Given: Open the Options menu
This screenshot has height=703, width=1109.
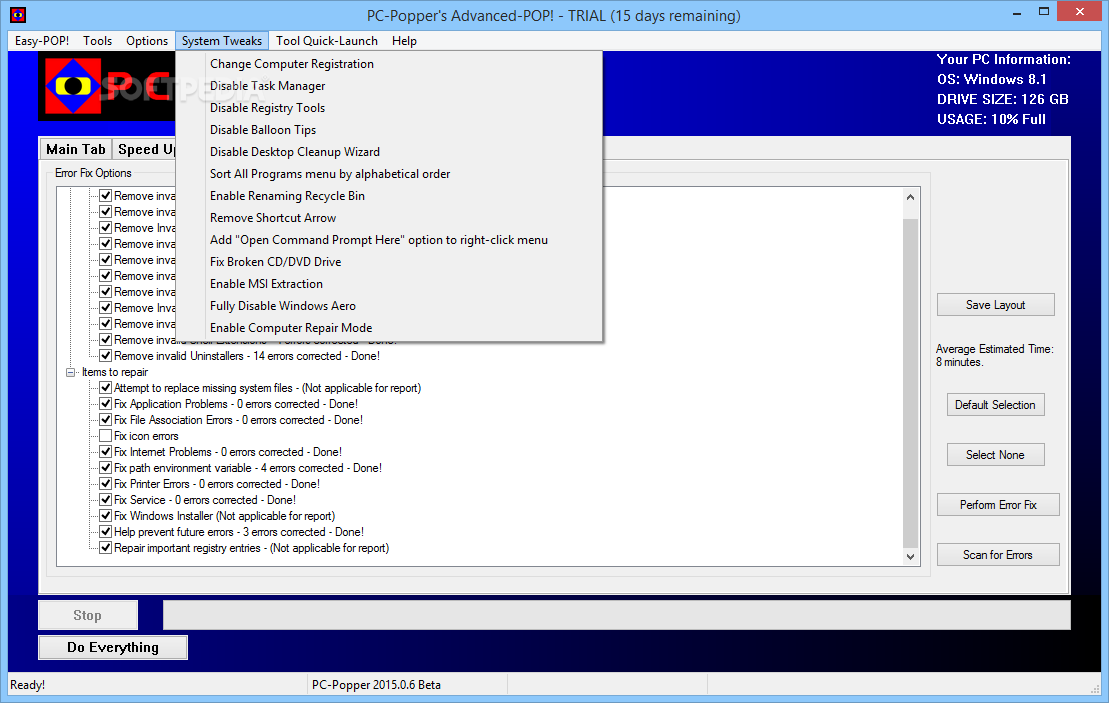Looking at the screenshot, I should tap(147, 41).
